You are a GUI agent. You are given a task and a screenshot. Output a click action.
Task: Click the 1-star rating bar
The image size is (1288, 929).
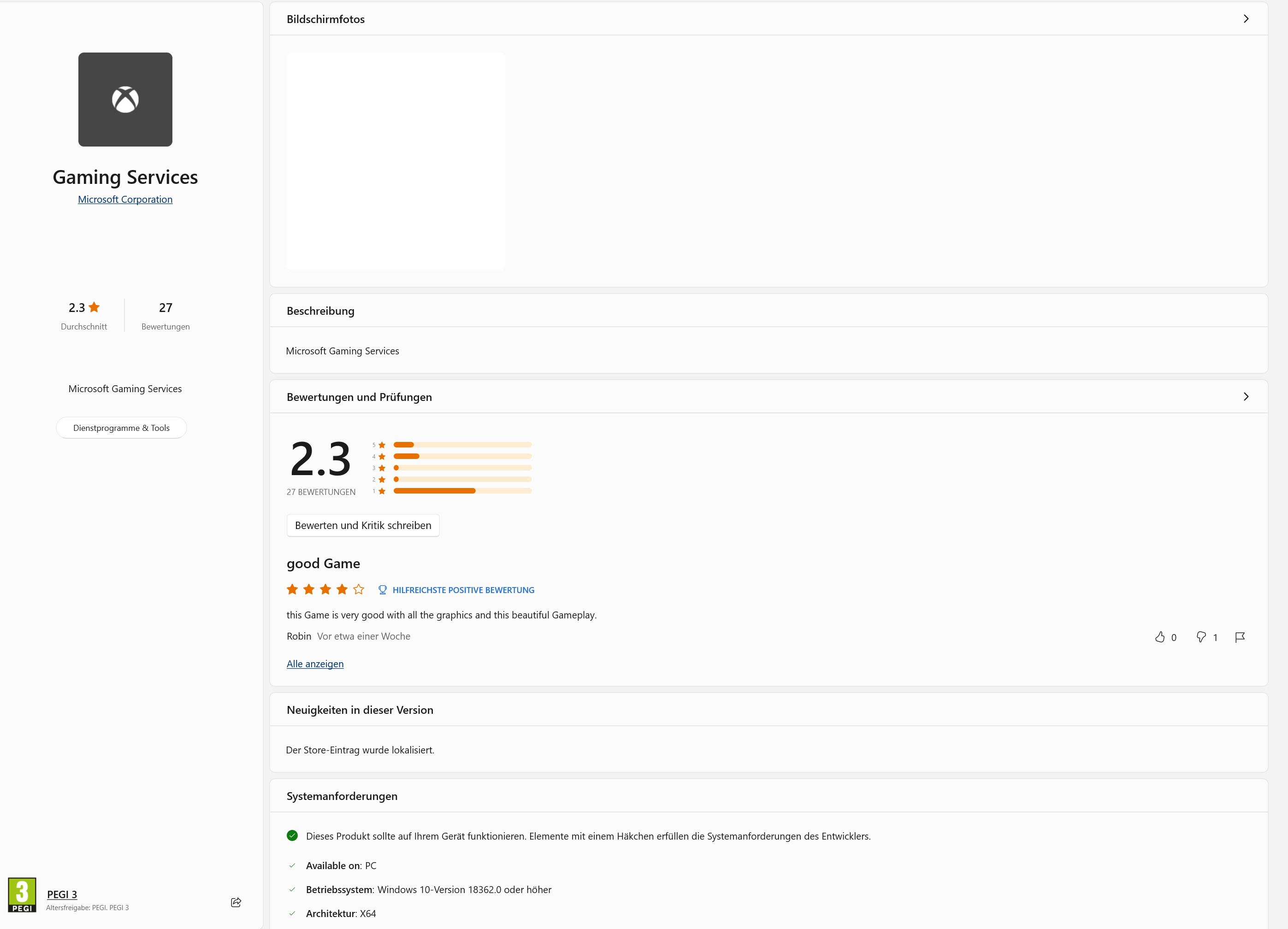tap(462, 491)
